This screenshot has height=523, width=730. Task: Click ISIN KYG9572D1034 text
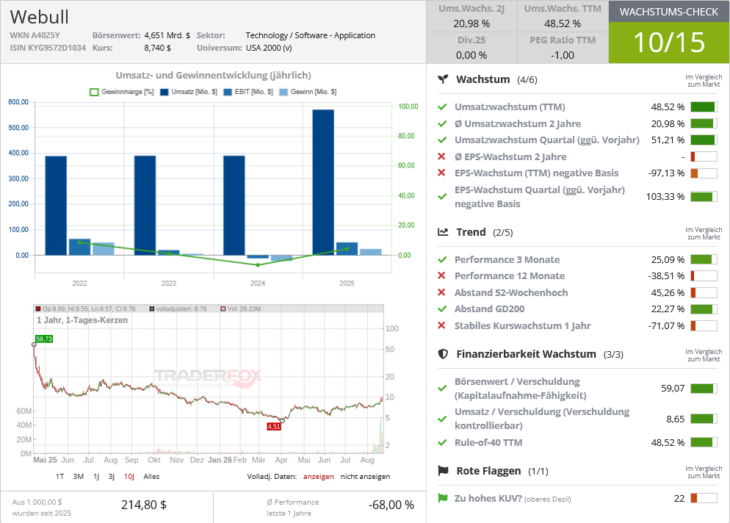pos(48,48)
